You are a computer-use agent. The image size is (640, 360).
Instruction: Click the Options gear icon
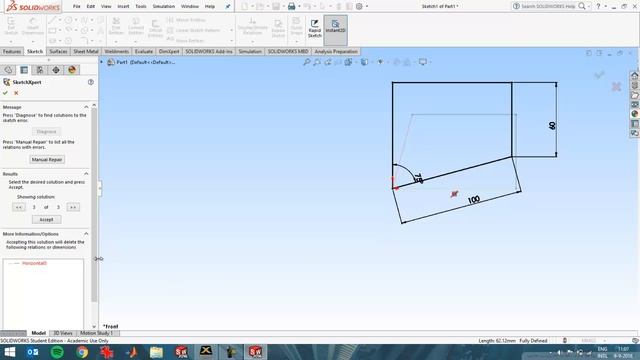(359, 6)
